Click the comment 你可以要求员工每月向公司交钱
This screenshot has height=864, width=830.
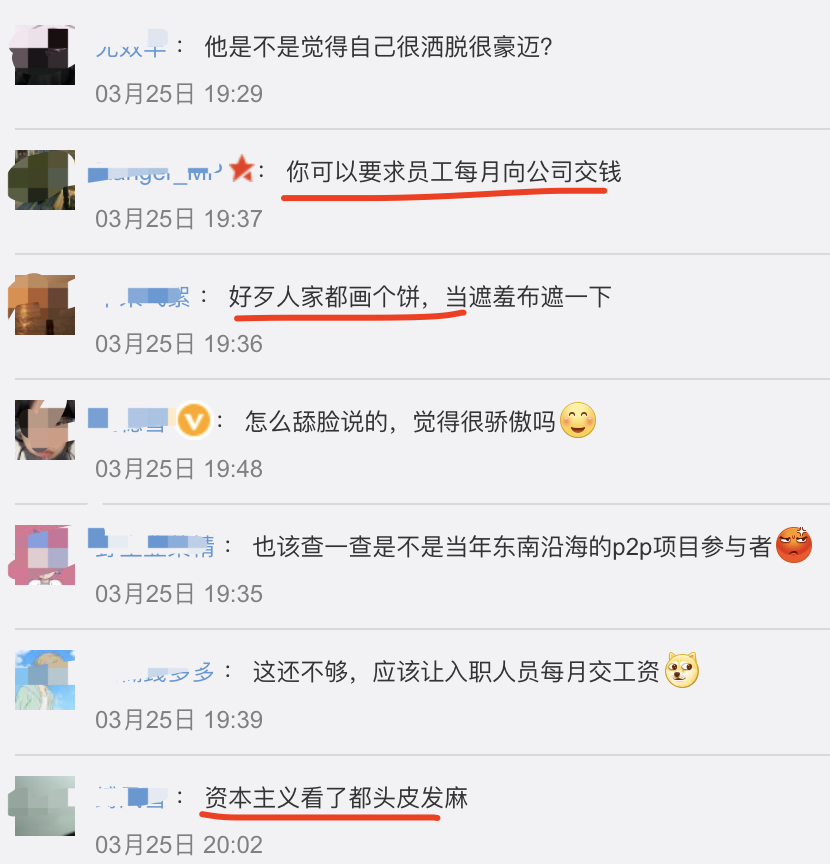tap(454, 172)
